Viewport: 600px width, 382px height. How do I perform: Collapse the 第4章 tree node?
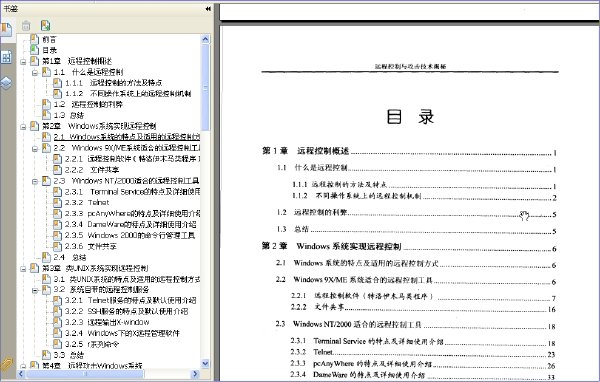point(23,366)
